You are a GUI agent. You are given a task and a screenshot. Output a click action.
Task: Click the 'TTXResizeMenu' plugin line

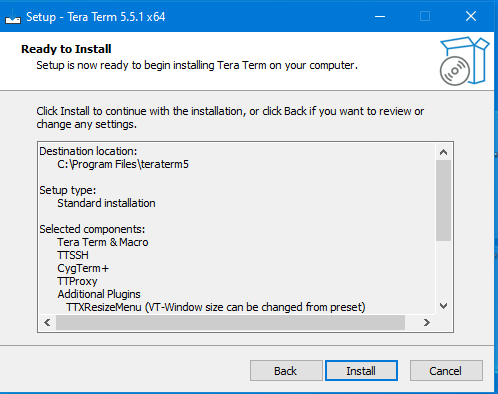pos(216,307)
